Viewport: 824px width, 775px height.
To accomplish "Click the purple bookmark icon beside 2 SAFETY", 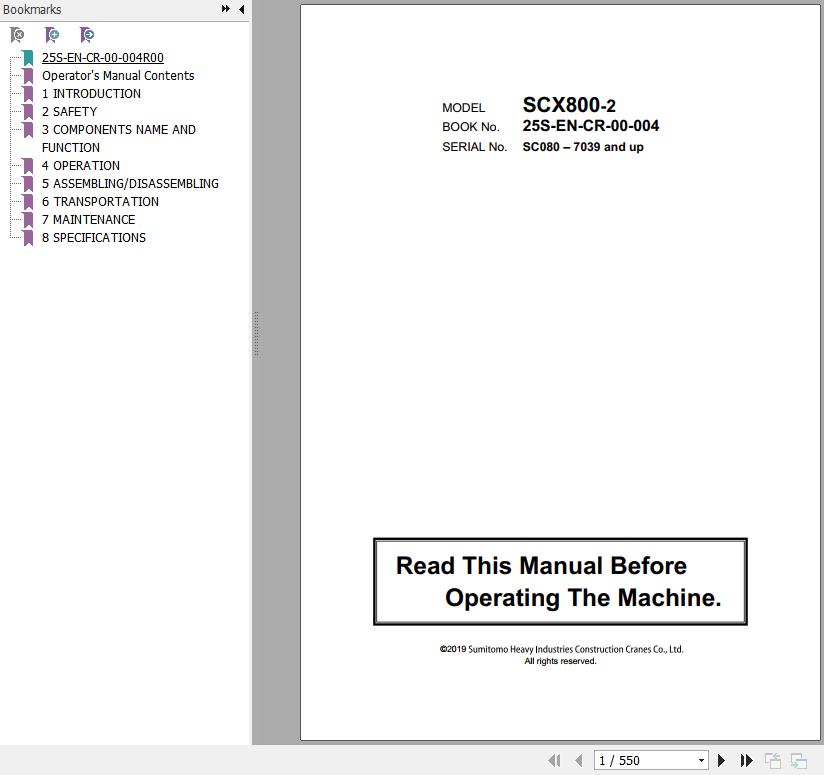I will pos(28,112).
